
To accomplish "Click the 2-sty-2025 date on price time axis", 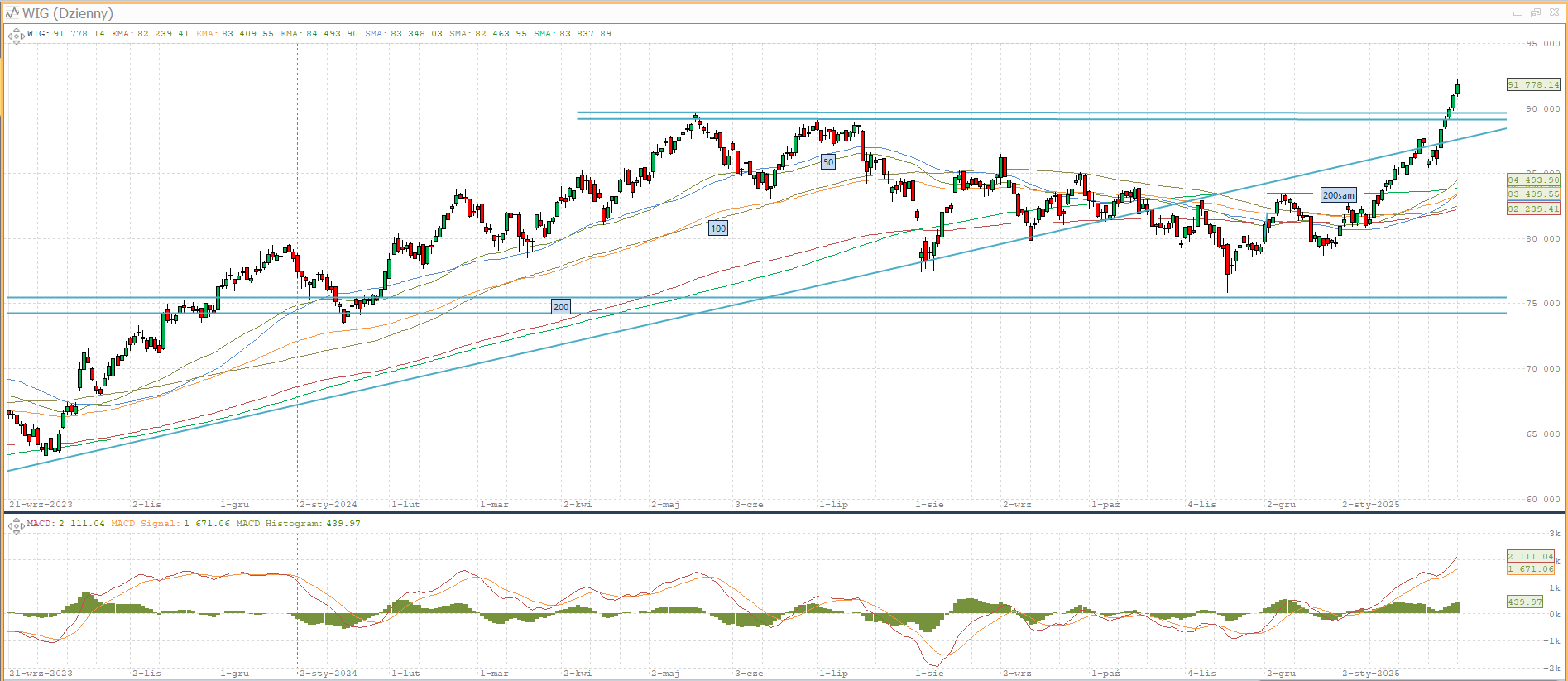I will [1370, 504].
